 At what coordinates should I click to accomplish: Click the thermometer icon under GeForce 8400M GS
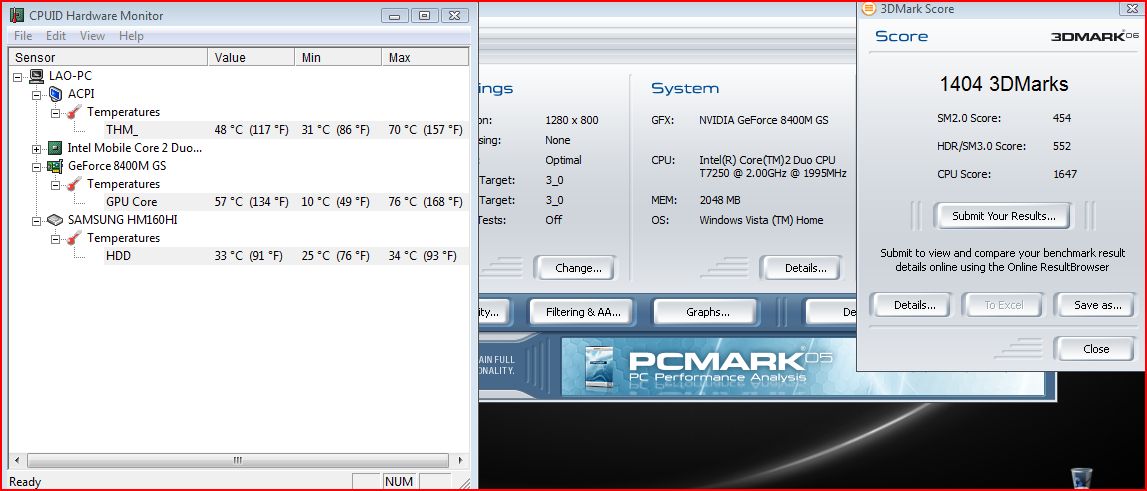pyautogui.click(x=75, y=184)
